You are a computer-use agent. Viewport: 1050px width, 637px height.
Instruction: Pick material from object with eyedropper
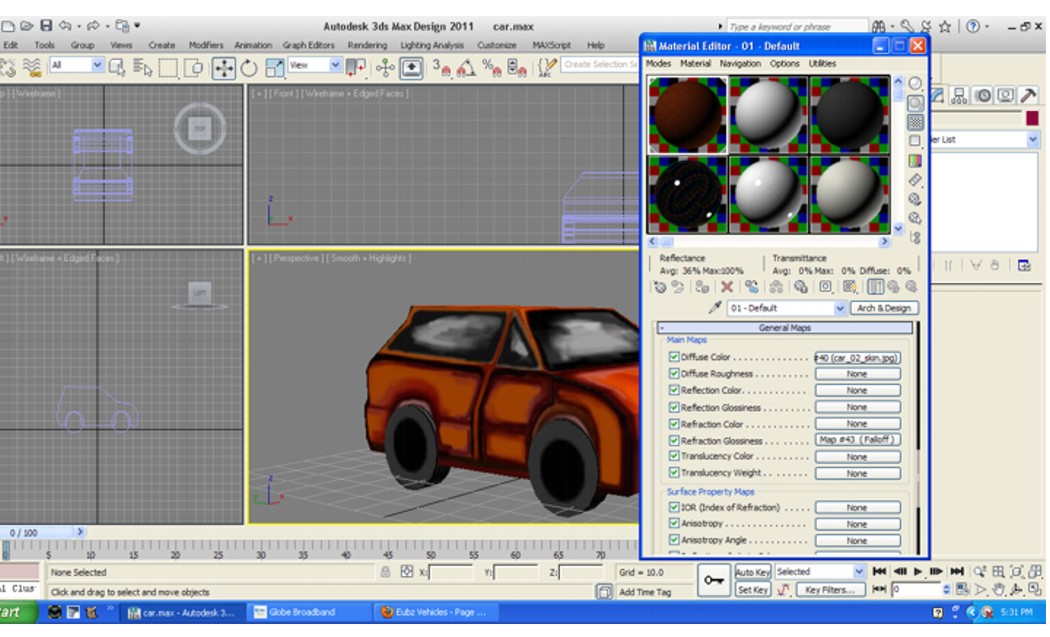click(715, 308)
